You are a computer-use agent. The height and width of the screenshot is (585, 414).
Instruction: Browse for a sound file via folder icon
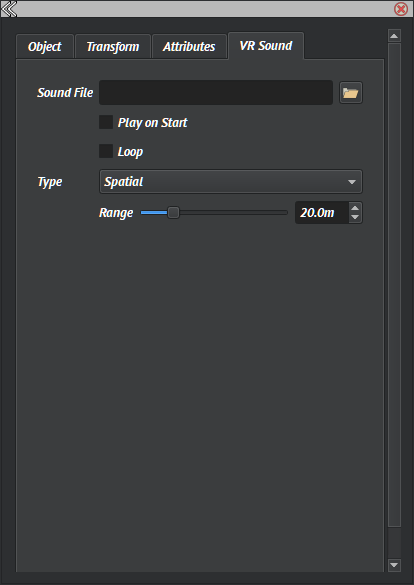(x=351, y=93)
